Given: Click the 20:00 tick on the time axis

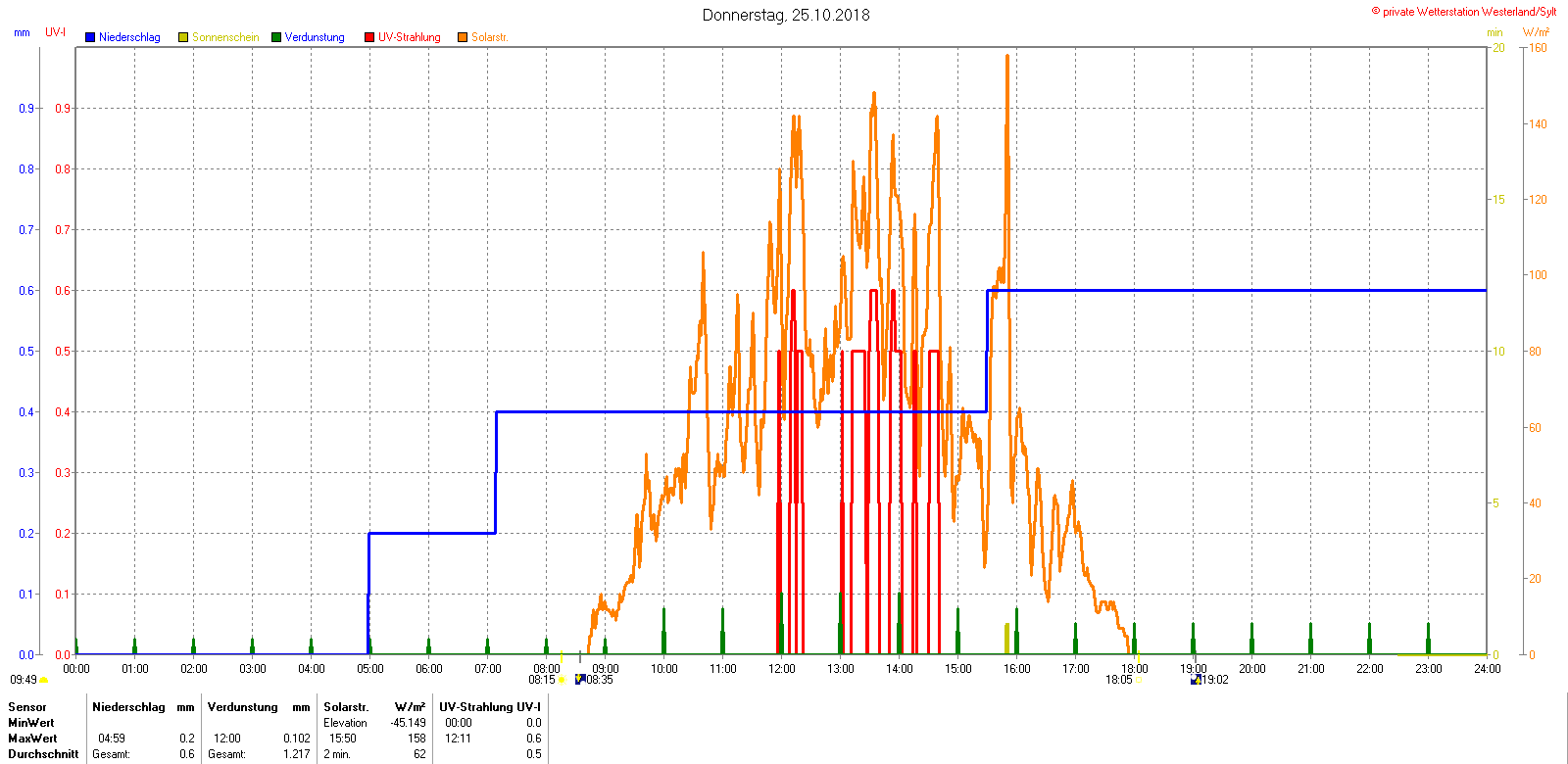Looking at the screenshot, I should click(x=1252, y=669).
